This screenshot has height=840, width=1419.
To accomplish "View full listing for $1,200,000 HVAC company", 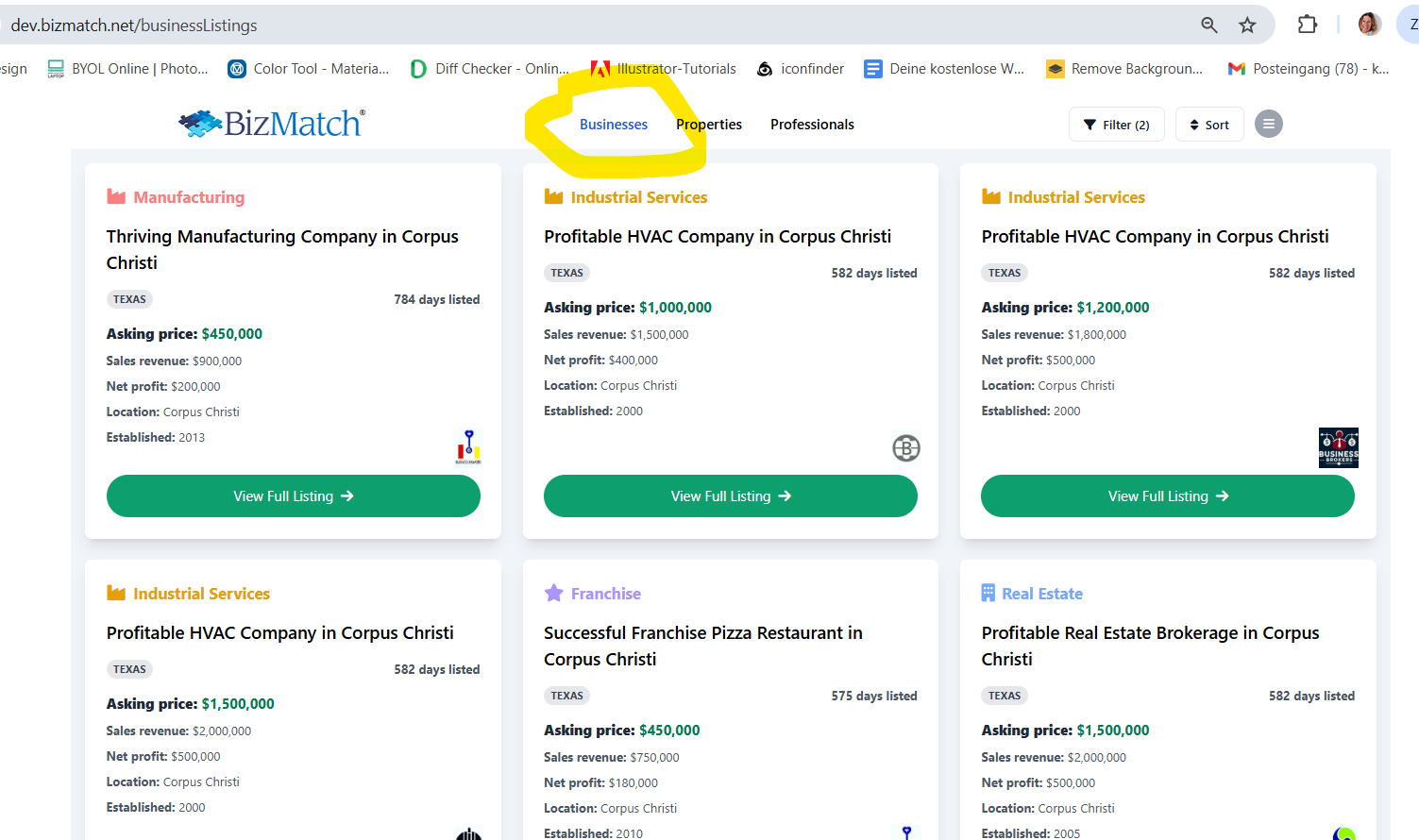I will [x=1167, y=496].
